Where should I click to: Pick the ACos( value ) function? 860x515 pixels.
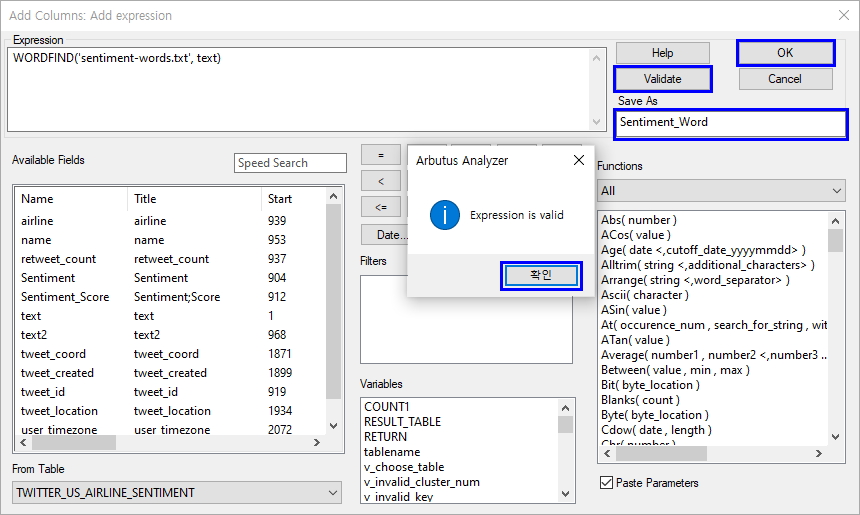point(636,235)
